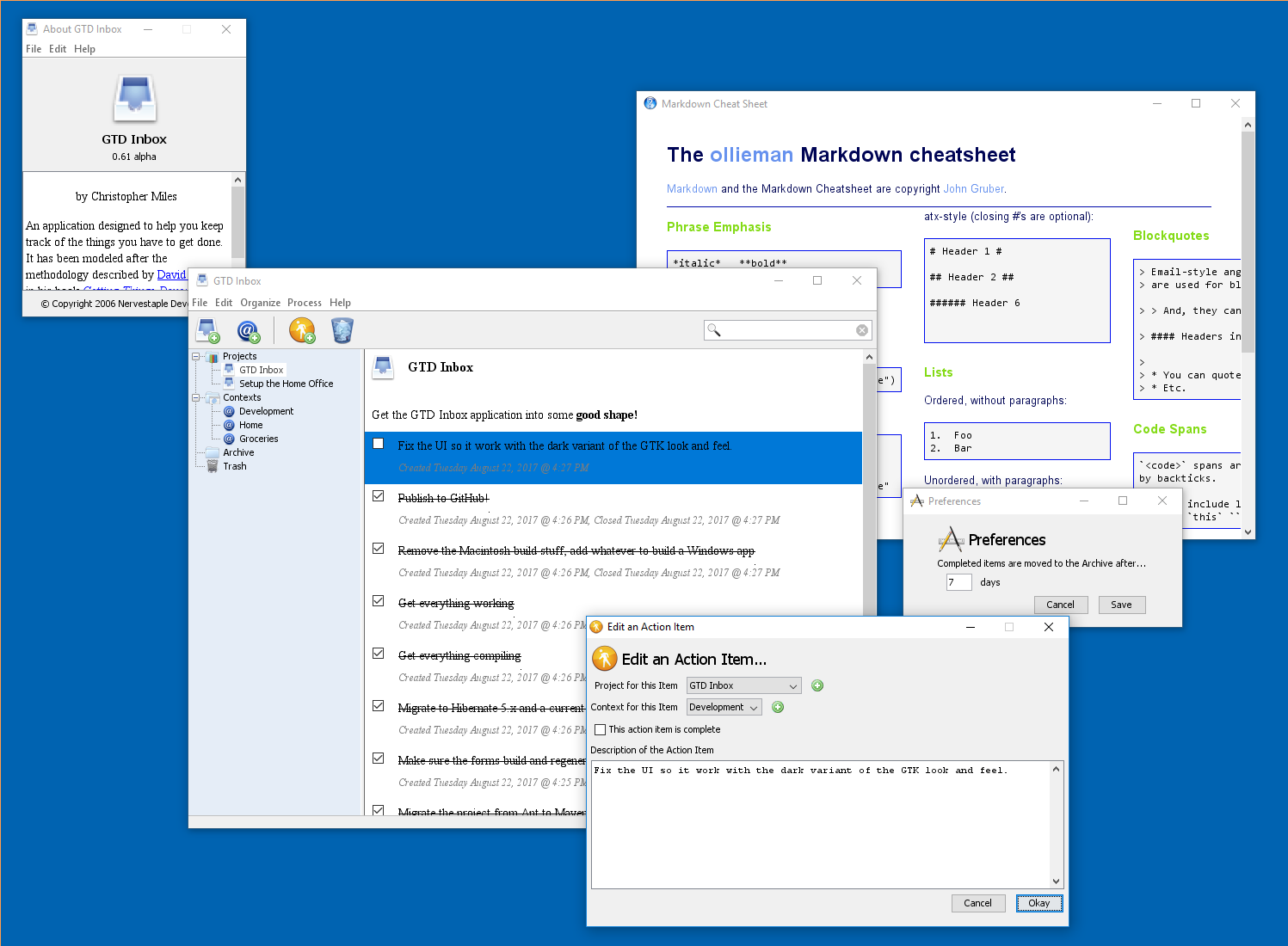This screenshot has width=1288, height=946.
Task: Uncheck the 'Migrate to Hibernate 5.x' checkbox
Action: [x=379, y=706]
